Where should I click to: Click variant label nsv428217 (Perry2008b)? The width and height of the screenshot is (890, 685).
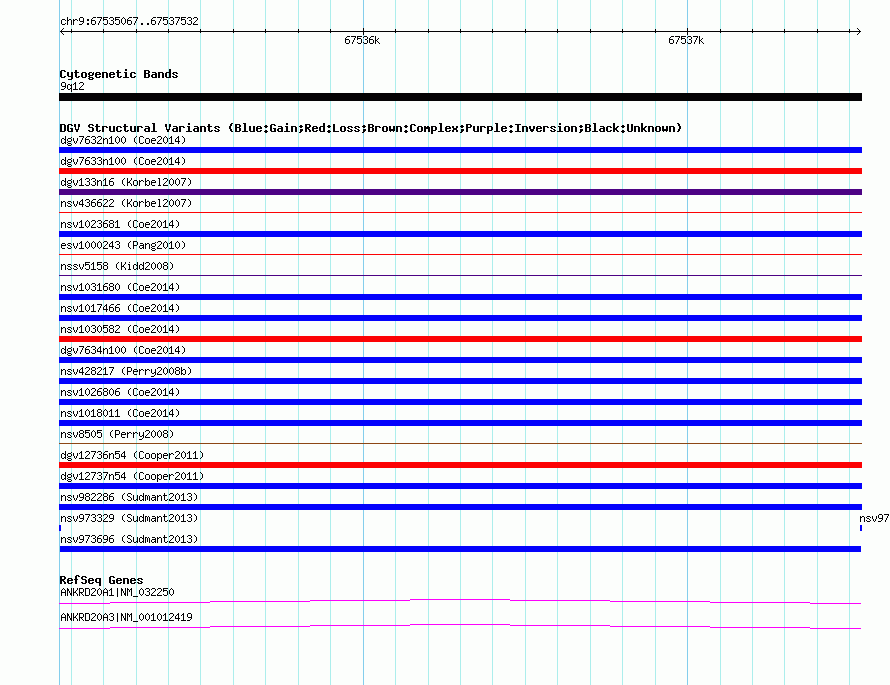coord(126,371)
